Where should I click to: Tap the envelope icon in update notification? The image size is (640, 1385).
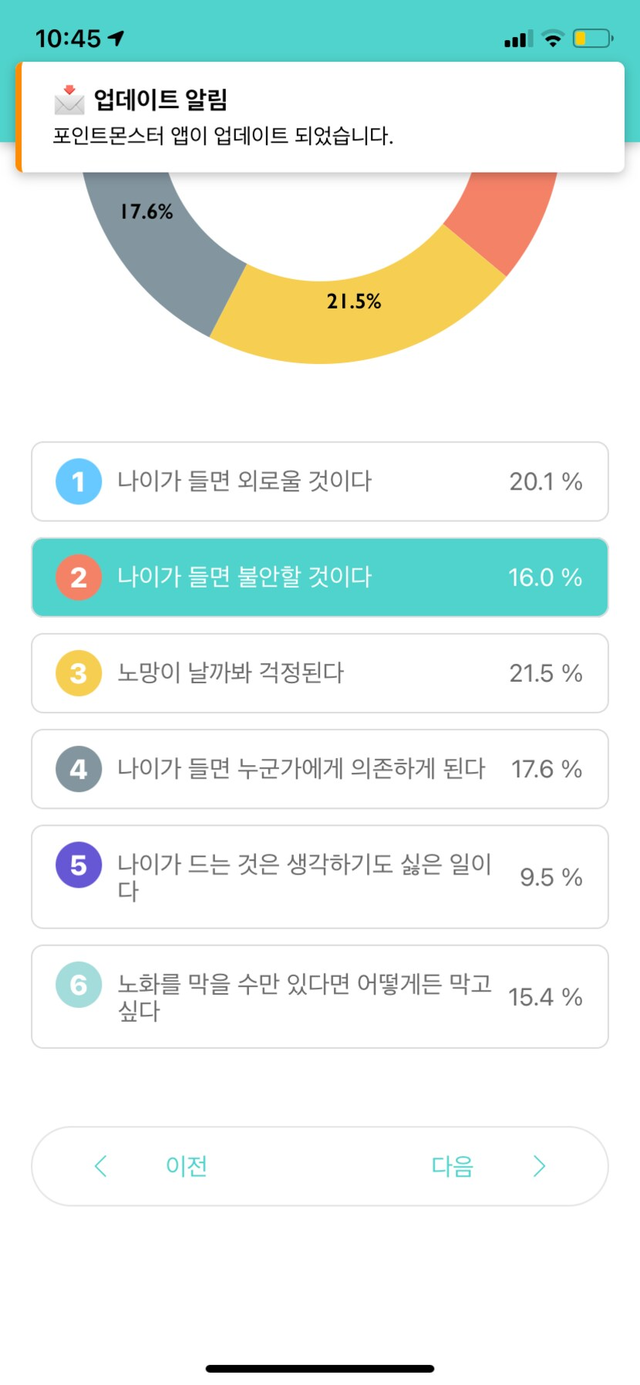pos(69,100)
